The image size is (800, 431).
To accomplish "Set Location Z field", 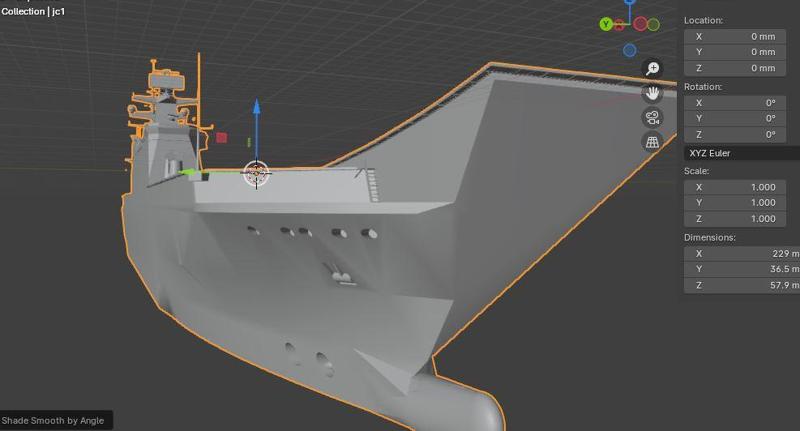I will (734, 68).
